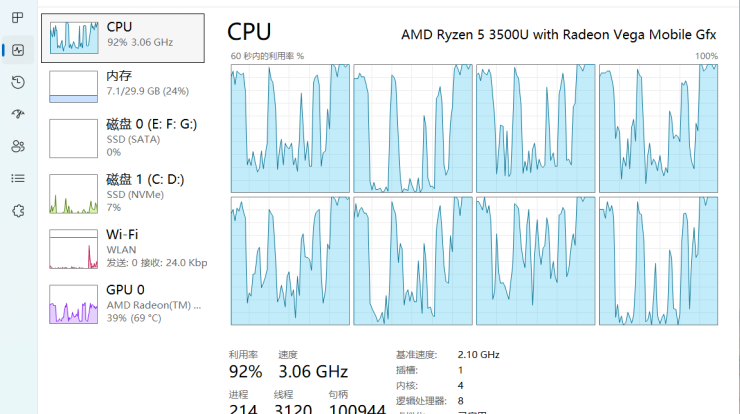This screenshot has height=414, width=740.
Task: Click the CPU mini graph thumbnail
Action: tap(73, 37)
